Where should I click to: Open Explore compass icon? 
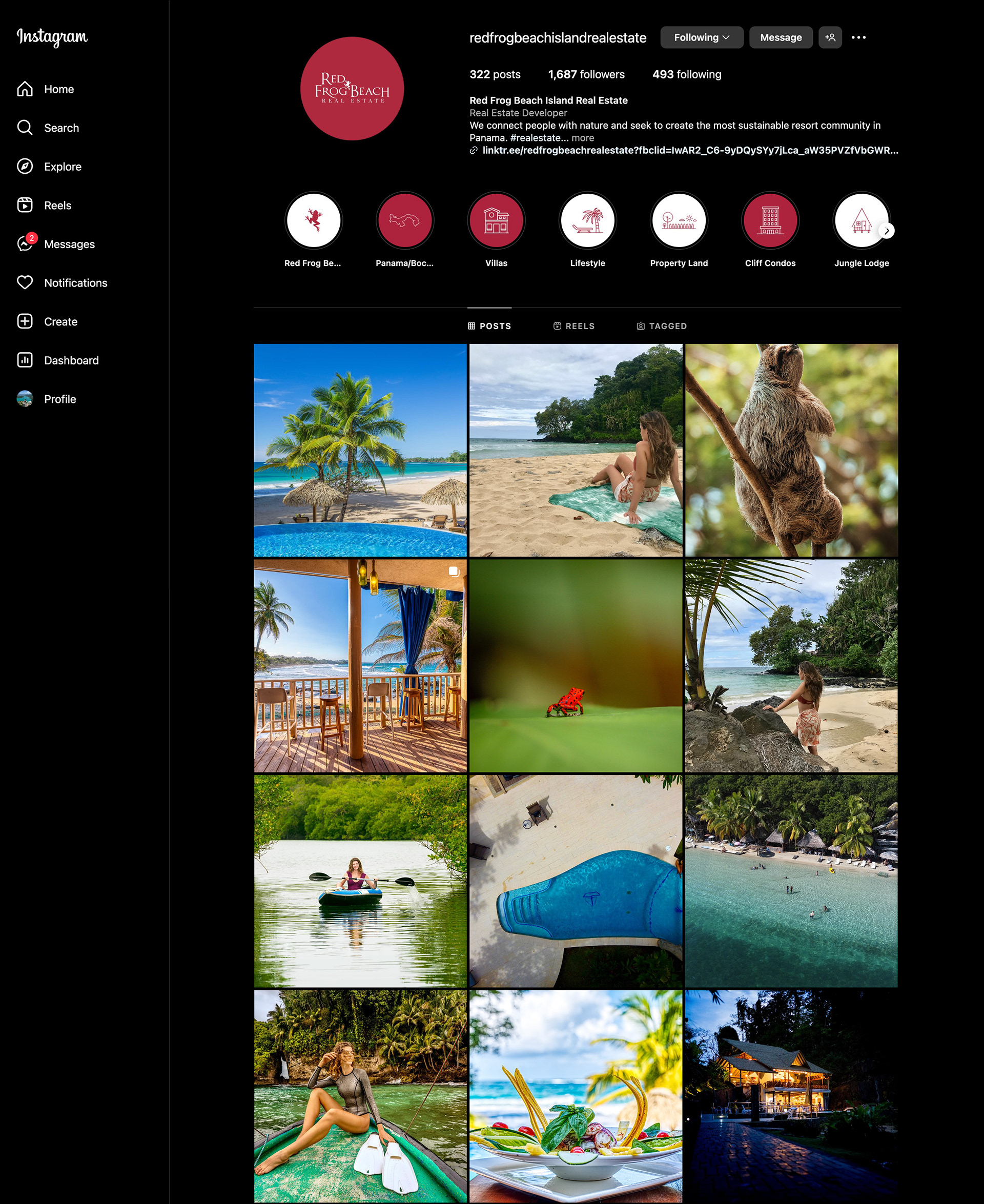click(x=25, y=166)
